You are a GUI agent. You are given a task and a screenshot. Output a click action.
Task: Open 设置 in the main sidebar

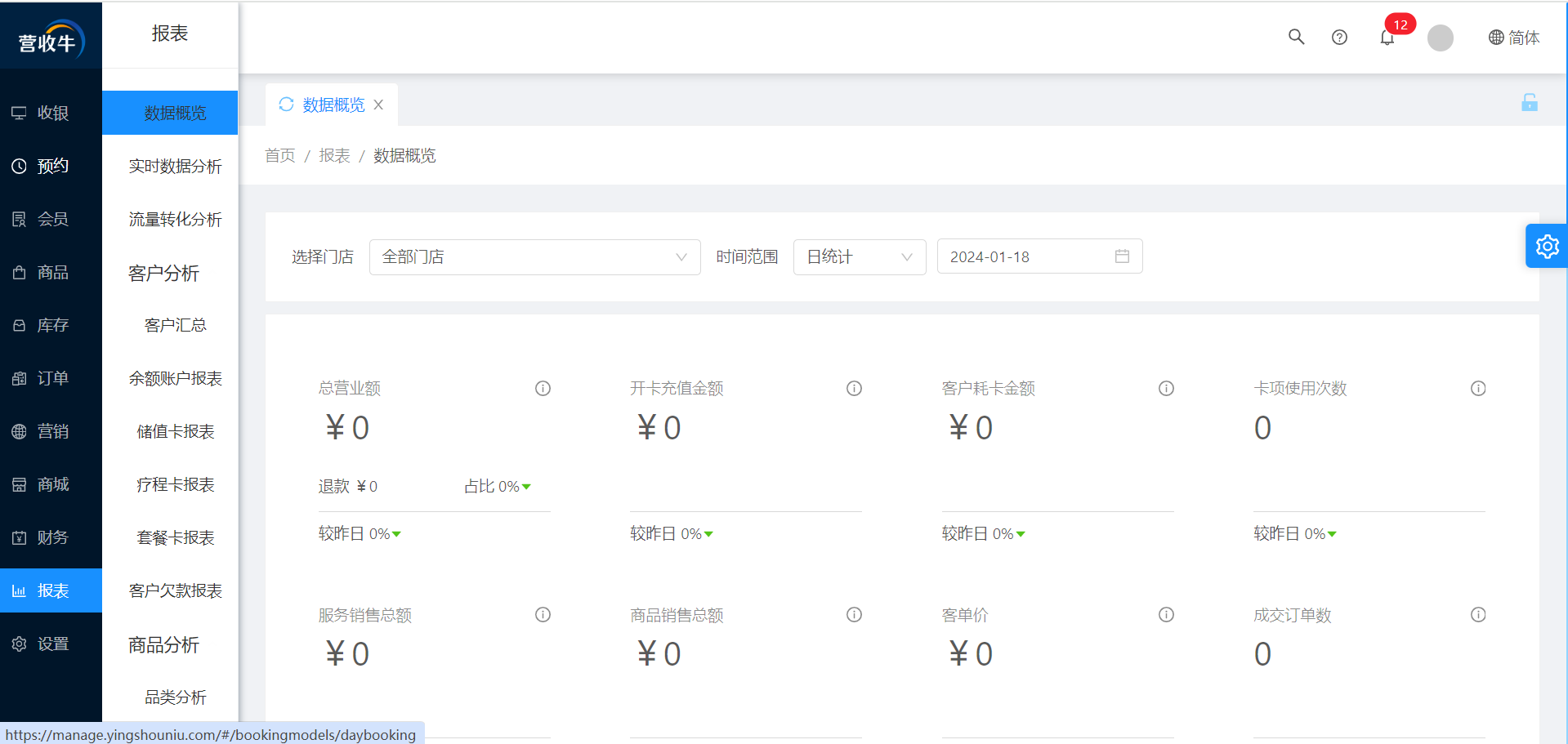51,644
